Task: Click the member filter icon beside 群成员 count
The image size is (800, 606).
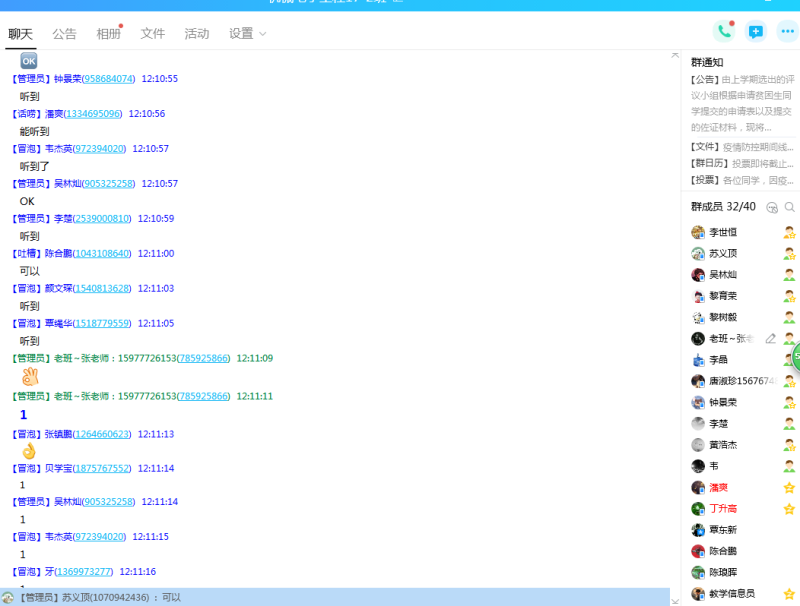Action: (x=771, y=207)
